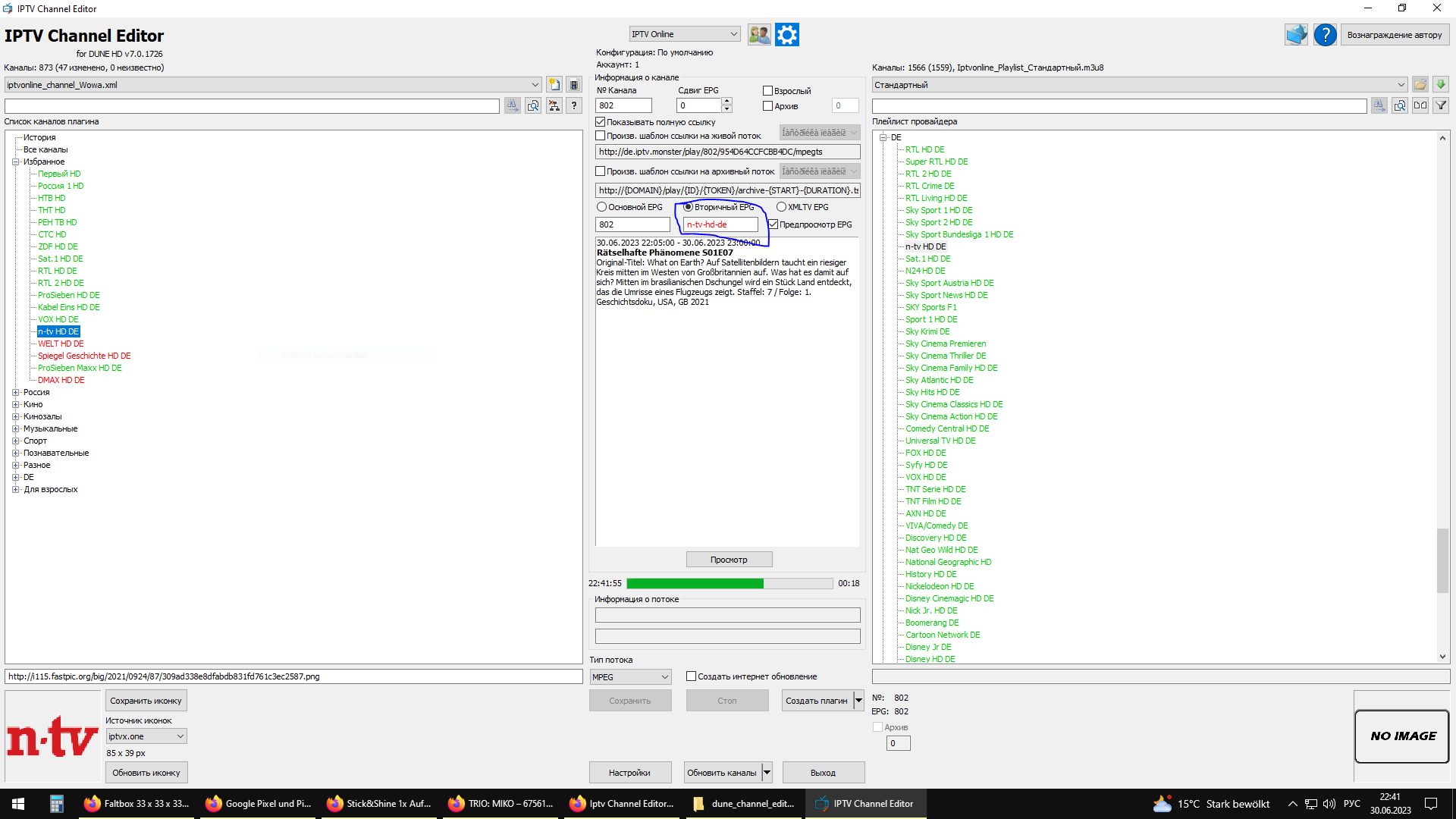
Task: Click magnifier search icon for provider playlist
Action: coord(1400,105)
